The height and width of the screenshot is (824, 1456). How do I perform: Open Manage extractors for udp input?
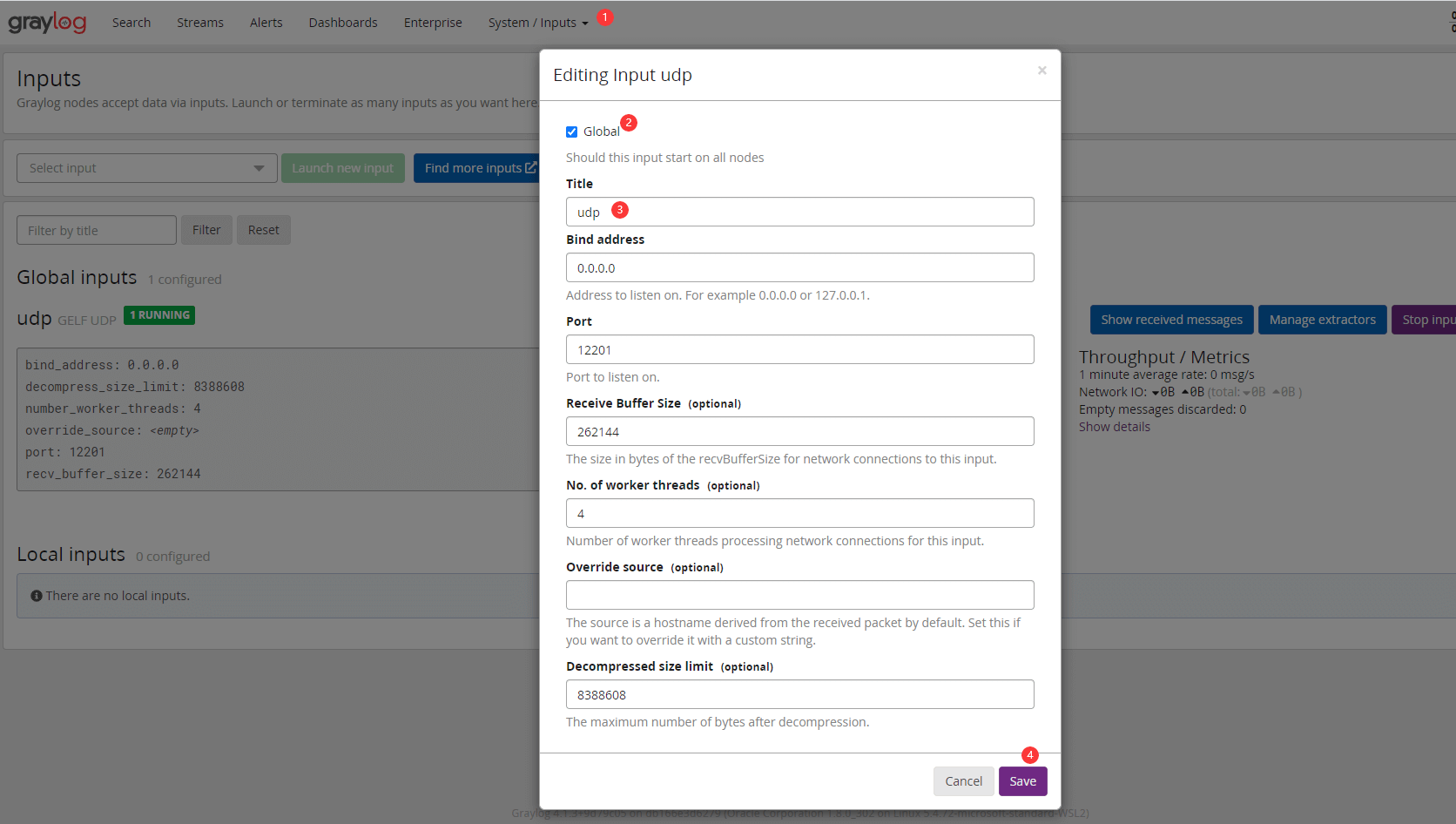1322,320
